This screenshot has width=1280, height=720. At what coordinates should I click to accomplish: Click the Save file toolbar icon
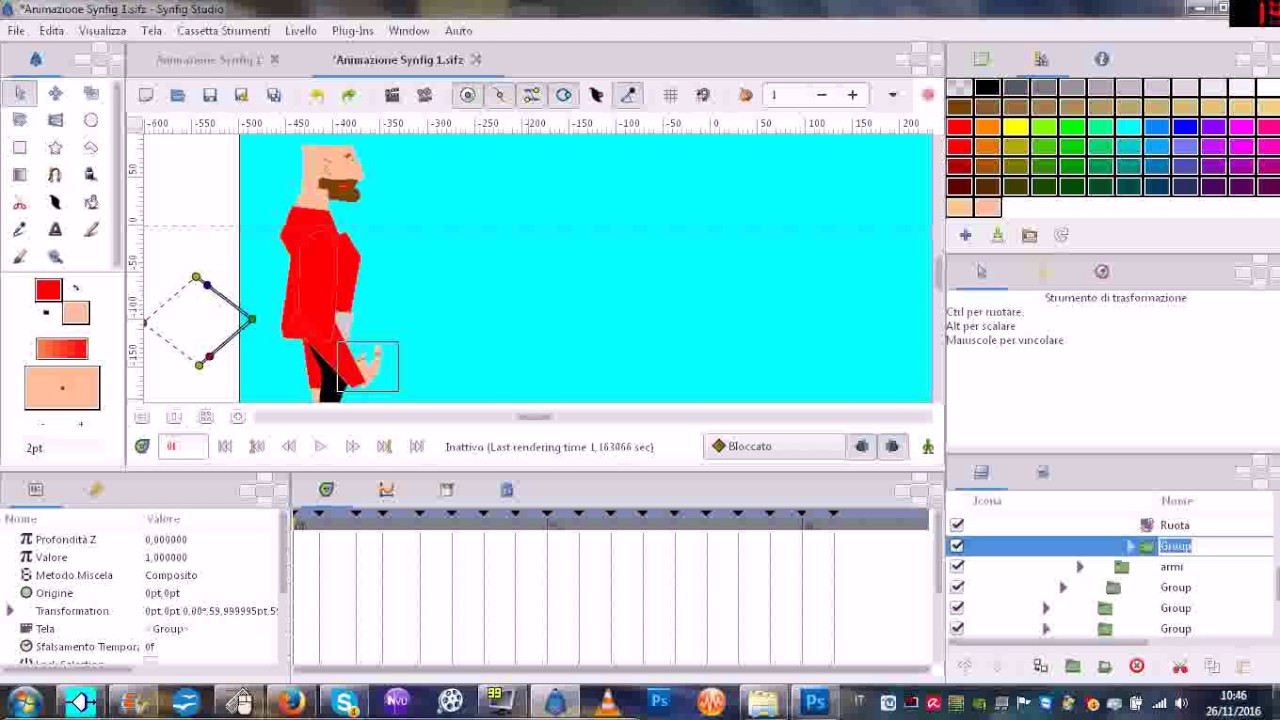tap(209, 95)
